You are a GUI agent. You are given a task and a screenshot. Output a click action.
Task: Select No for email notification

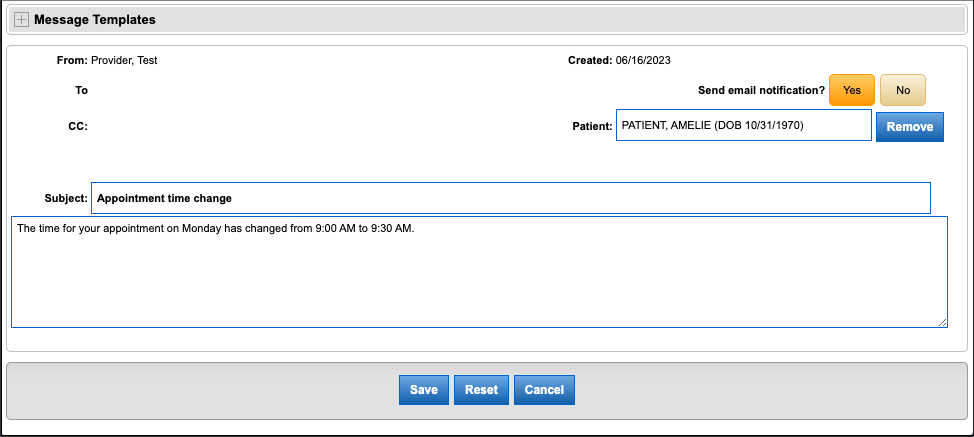[902, 90]
